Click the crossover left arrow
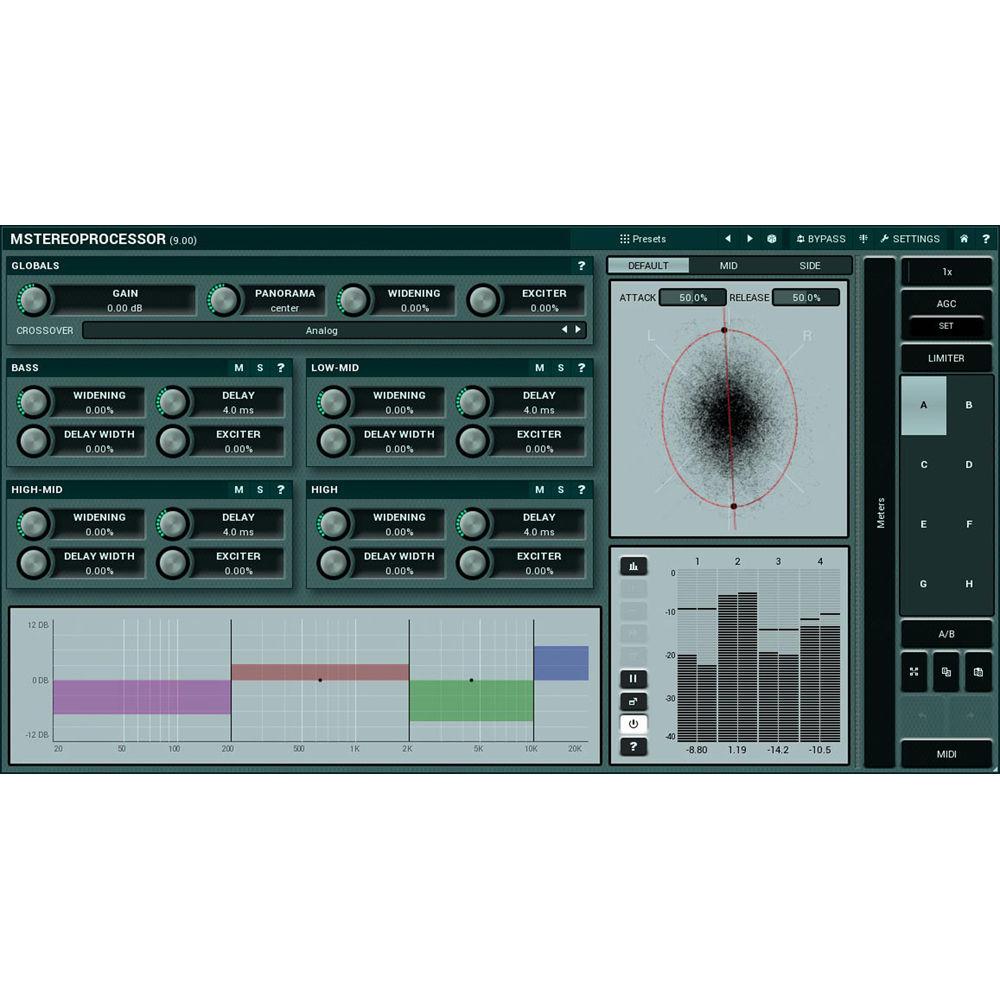This screenshot has height=1000, width=1000. tap(566, 330)
